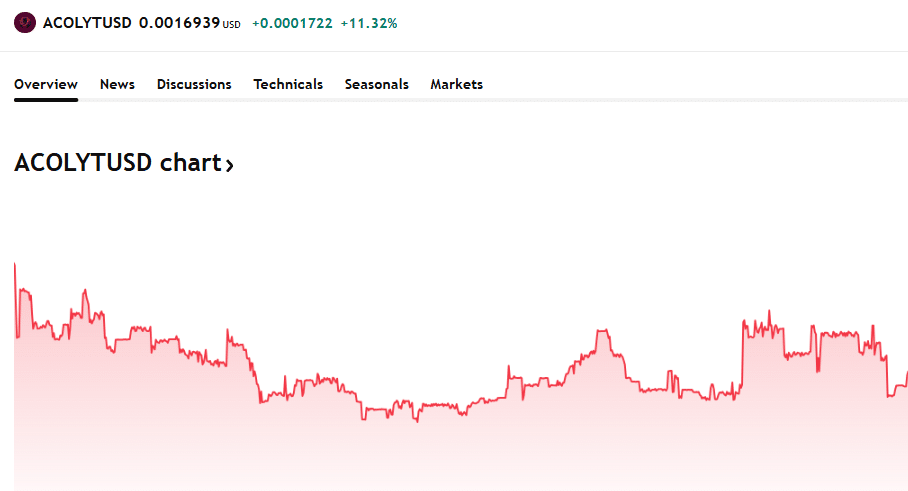Go to the Technicals tab
This screenshot has height=491, width=908.
tap(288, 85)
